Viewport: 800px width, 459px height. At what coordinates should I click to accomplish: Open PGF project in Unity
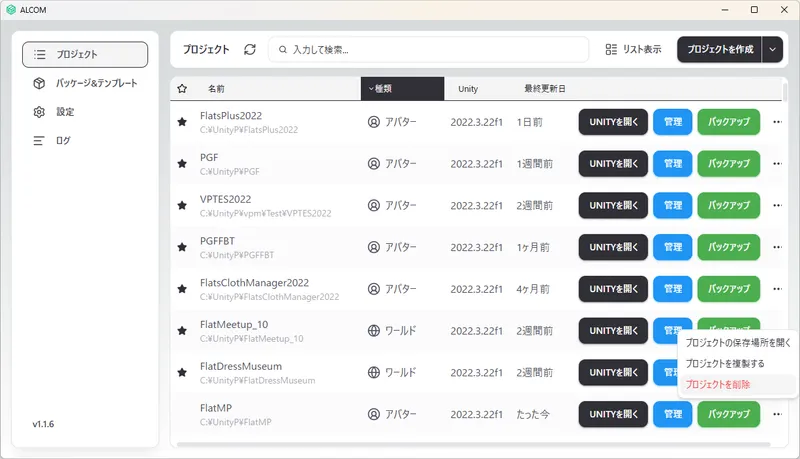click(613, 164)
